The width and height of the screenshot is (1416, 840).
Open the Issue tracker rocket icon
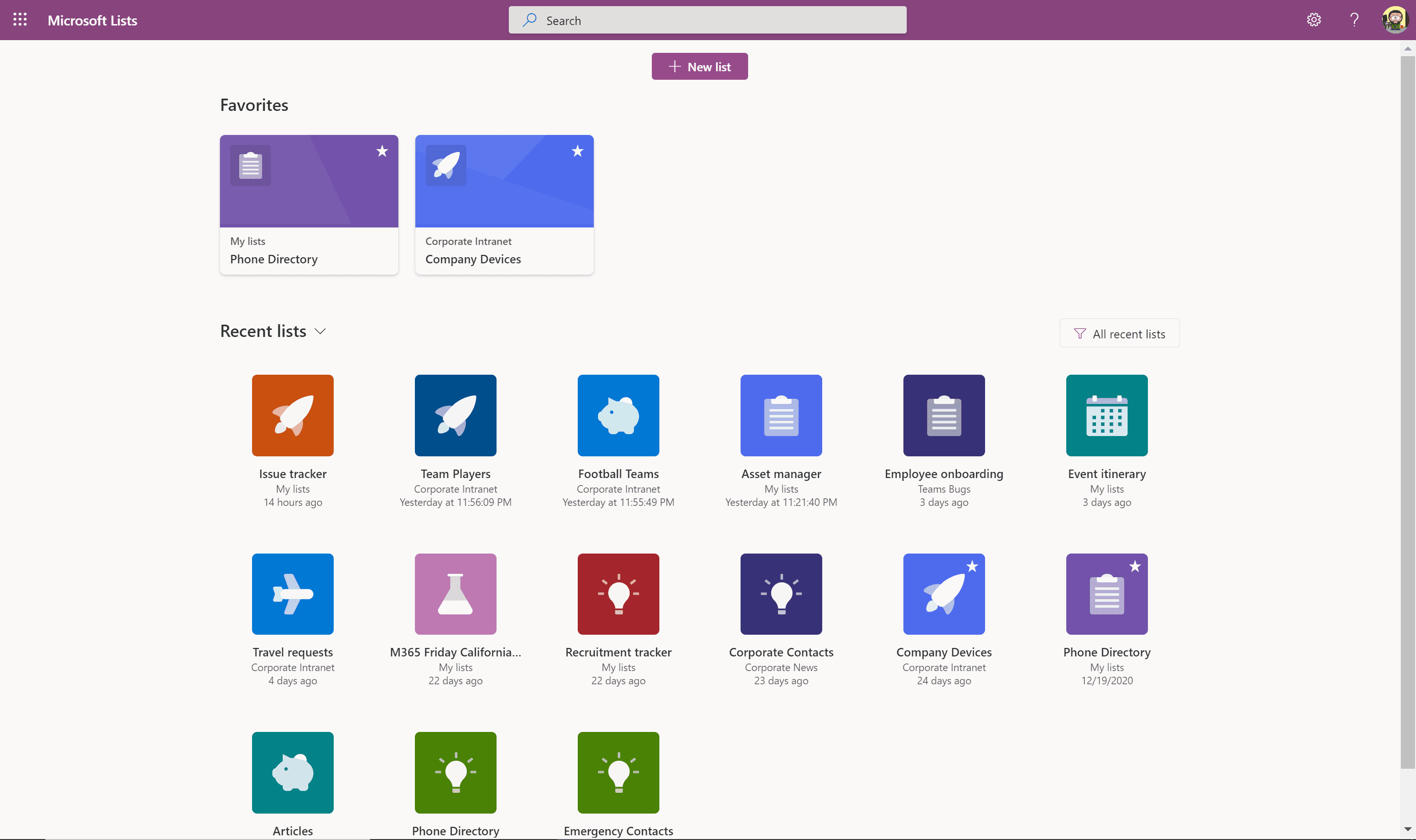tap(293, 415)
